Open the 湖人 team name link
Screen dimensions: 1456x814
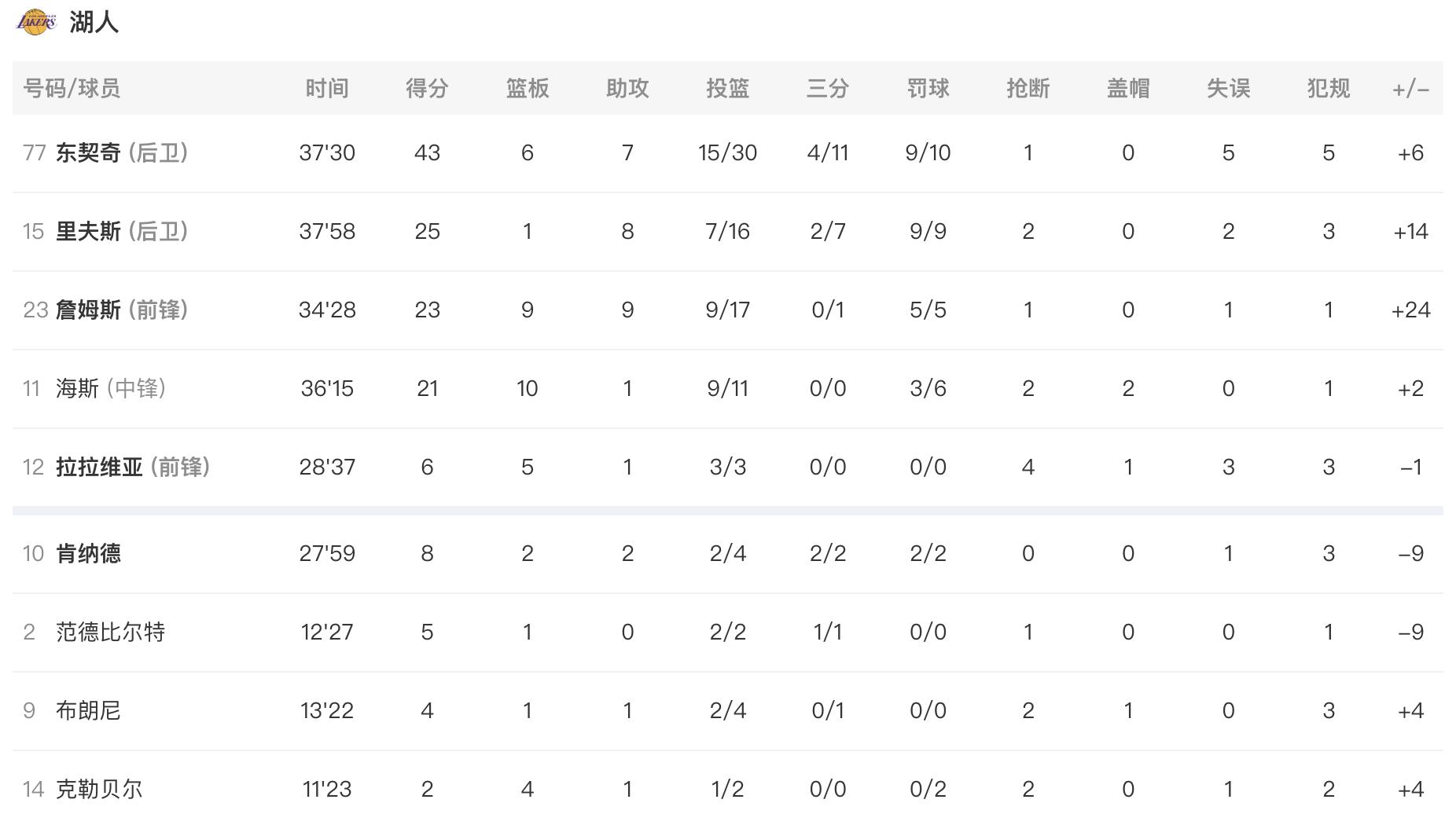coord(94,22)
